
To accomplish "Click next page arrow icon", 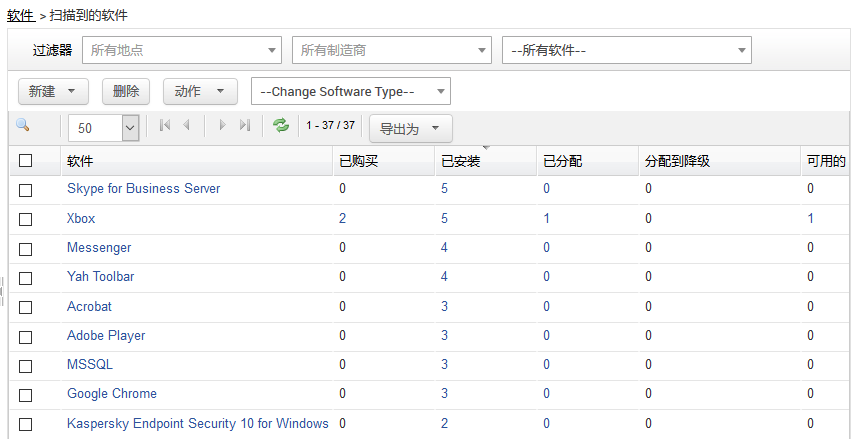I will (223, 126).
